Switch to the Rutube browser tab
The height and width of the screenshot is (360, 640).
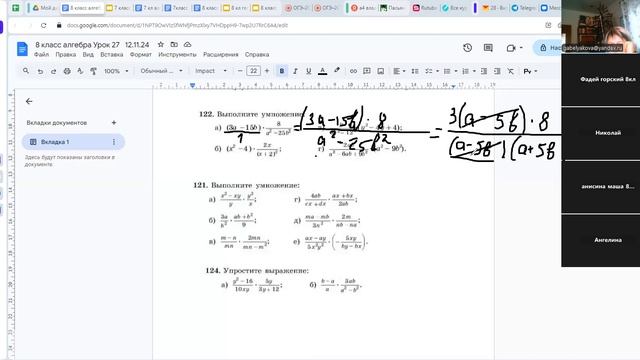(425, 8)
